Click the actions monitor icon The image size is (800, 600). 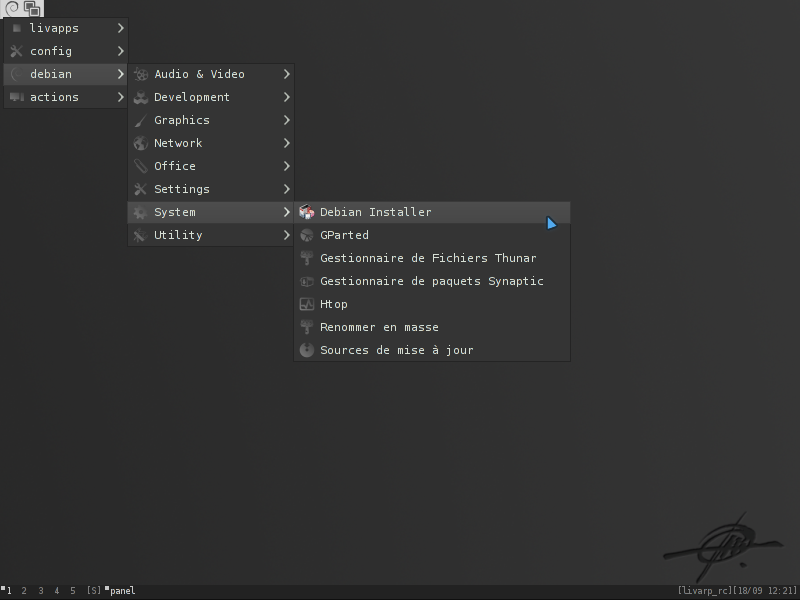(x=17, y=97)
